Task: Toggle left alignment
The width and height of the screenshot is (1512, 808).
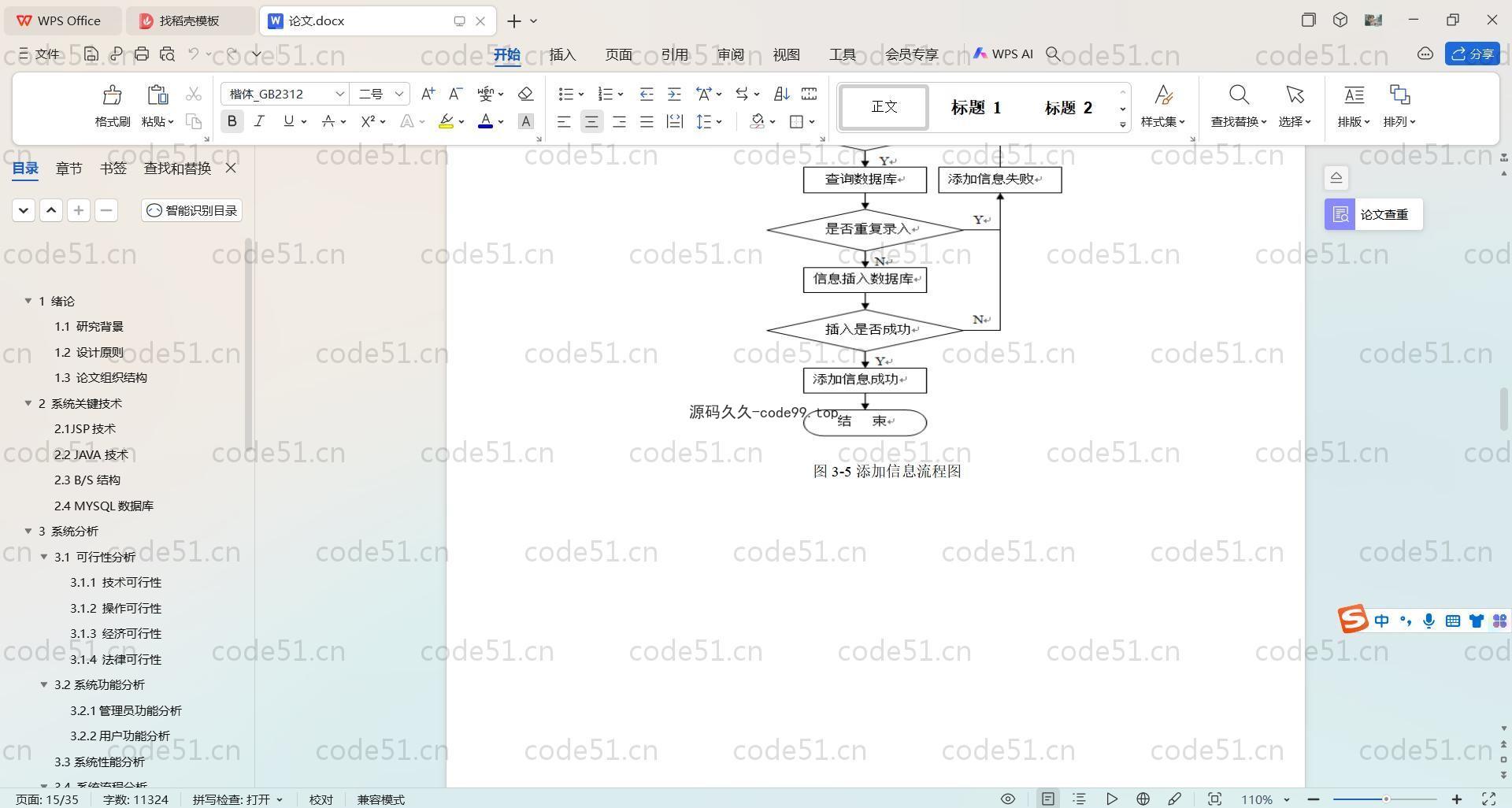Action: (x=564, y=121)
